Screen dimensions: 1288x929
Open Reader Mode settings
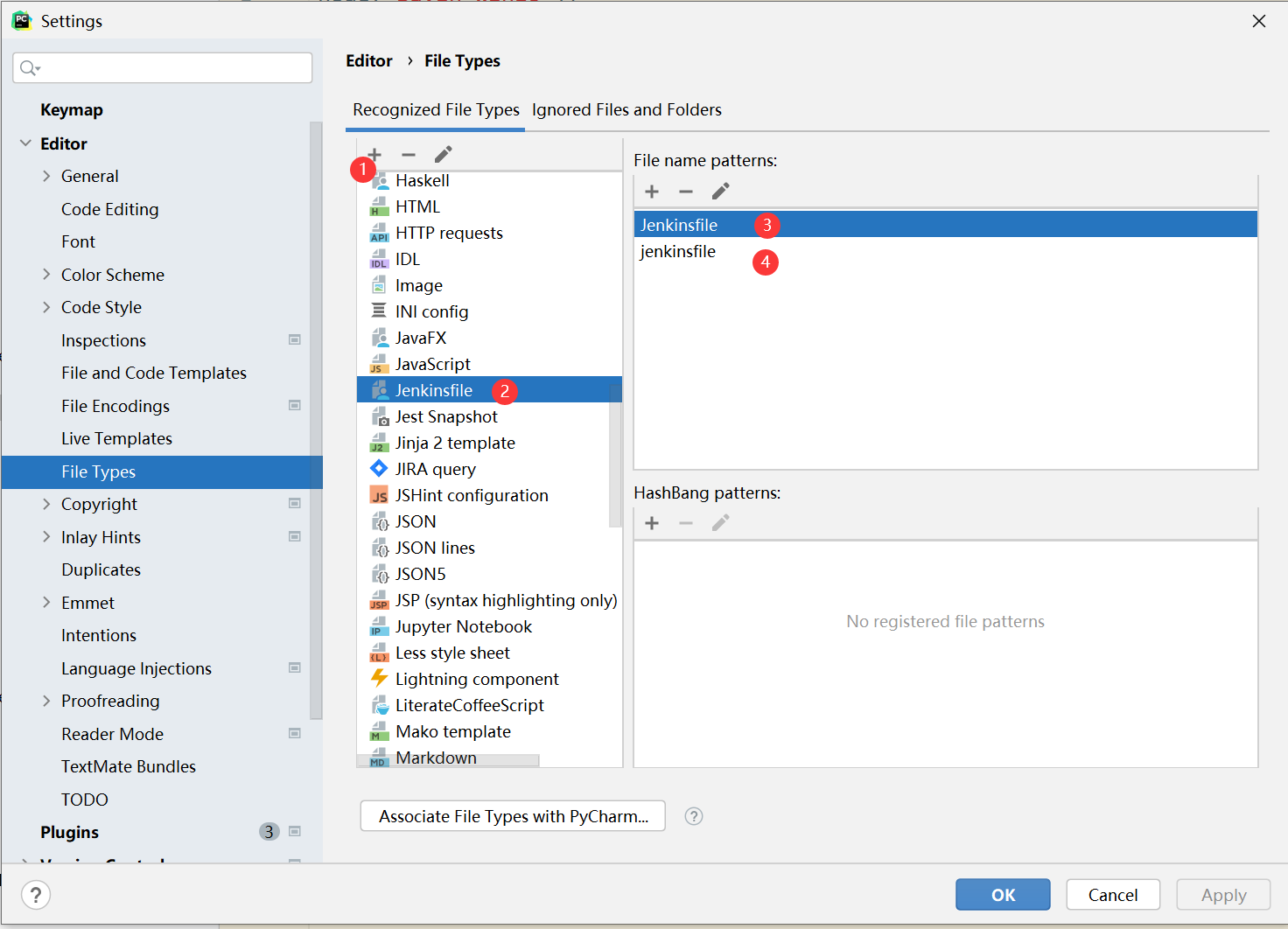112,734
